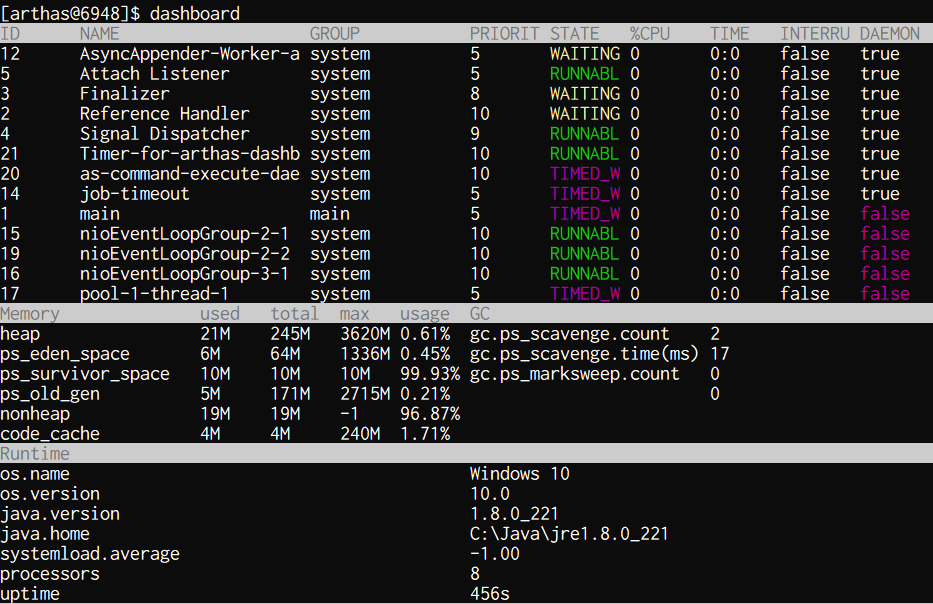Viewport: 933px width, 604px height.
Task: Click priority 8 in Finalizer row
Action: pos(475,93)
